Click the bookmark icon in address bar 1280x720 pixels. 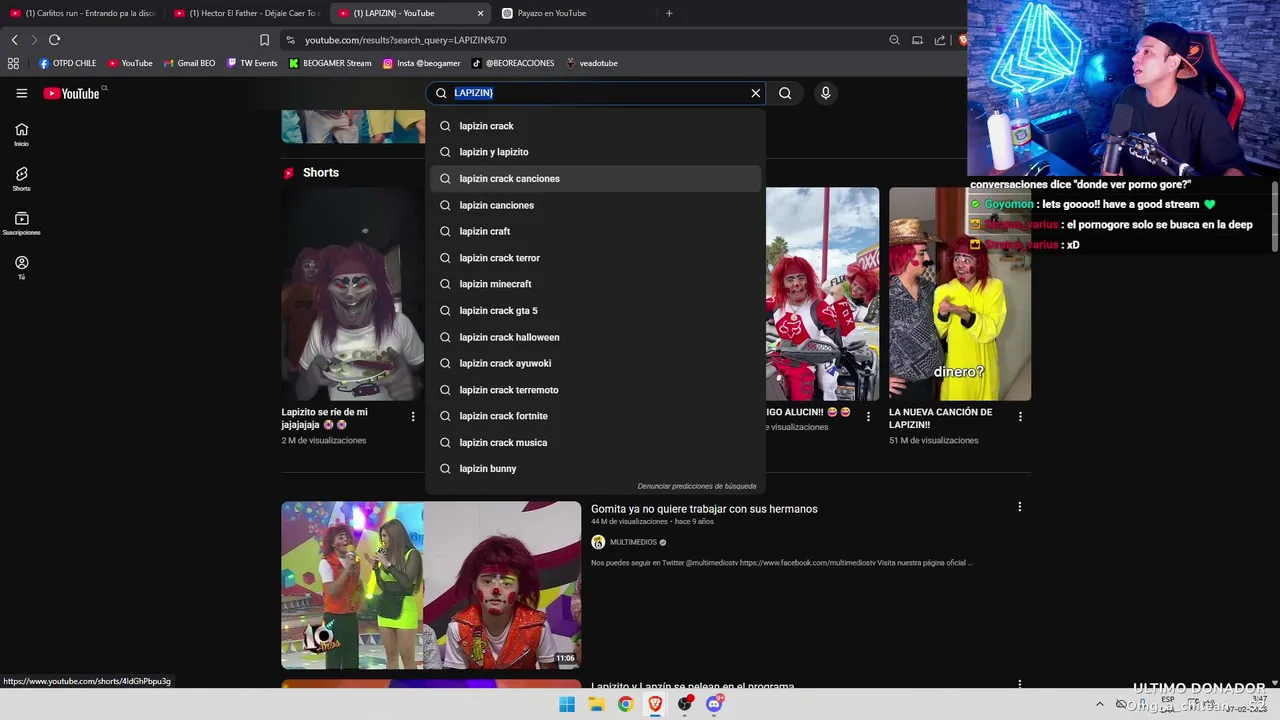click(264, 40)
